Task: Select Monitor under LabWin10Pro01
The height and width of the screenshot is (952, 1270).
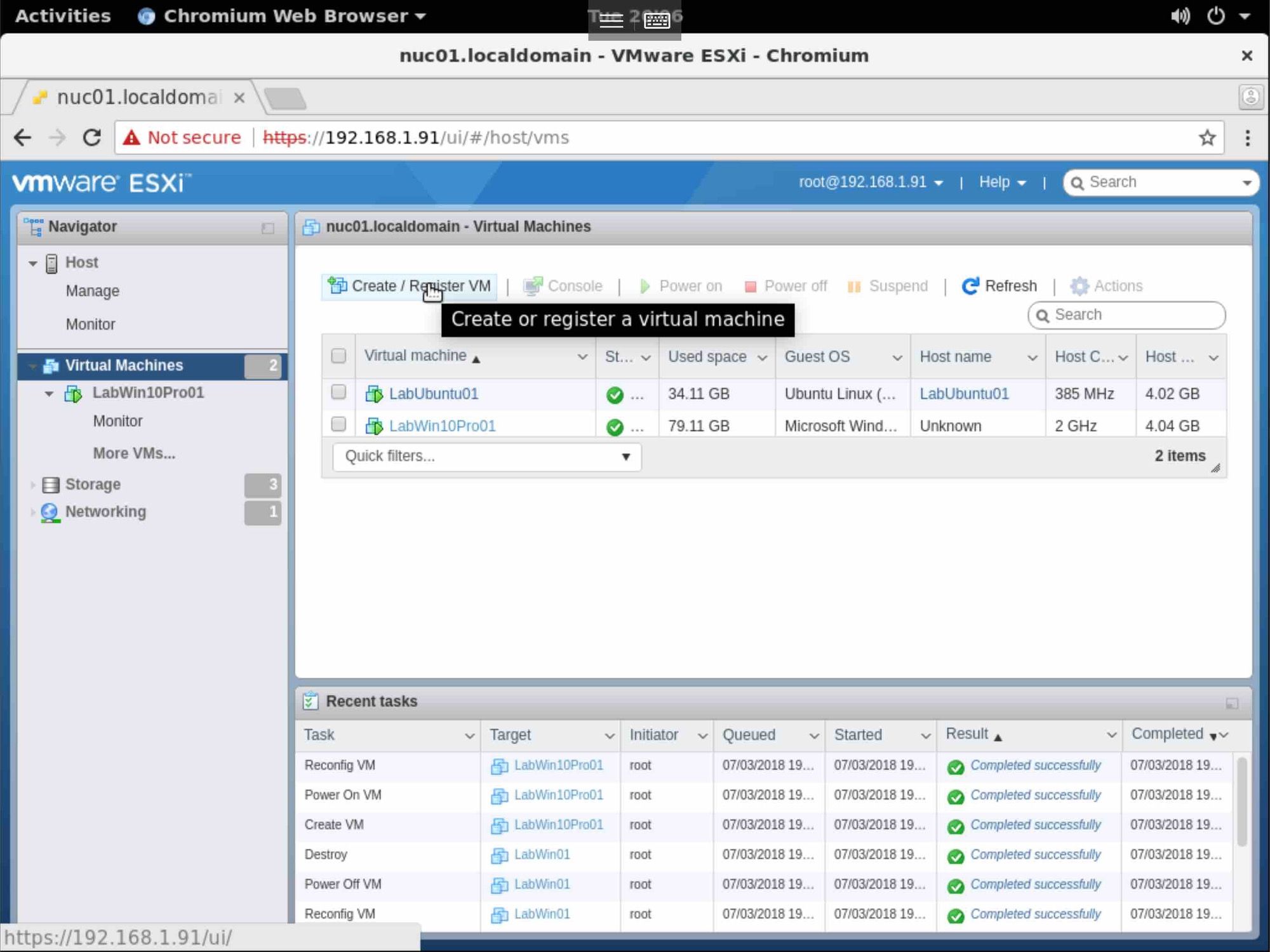Action: tap(118, 421)
